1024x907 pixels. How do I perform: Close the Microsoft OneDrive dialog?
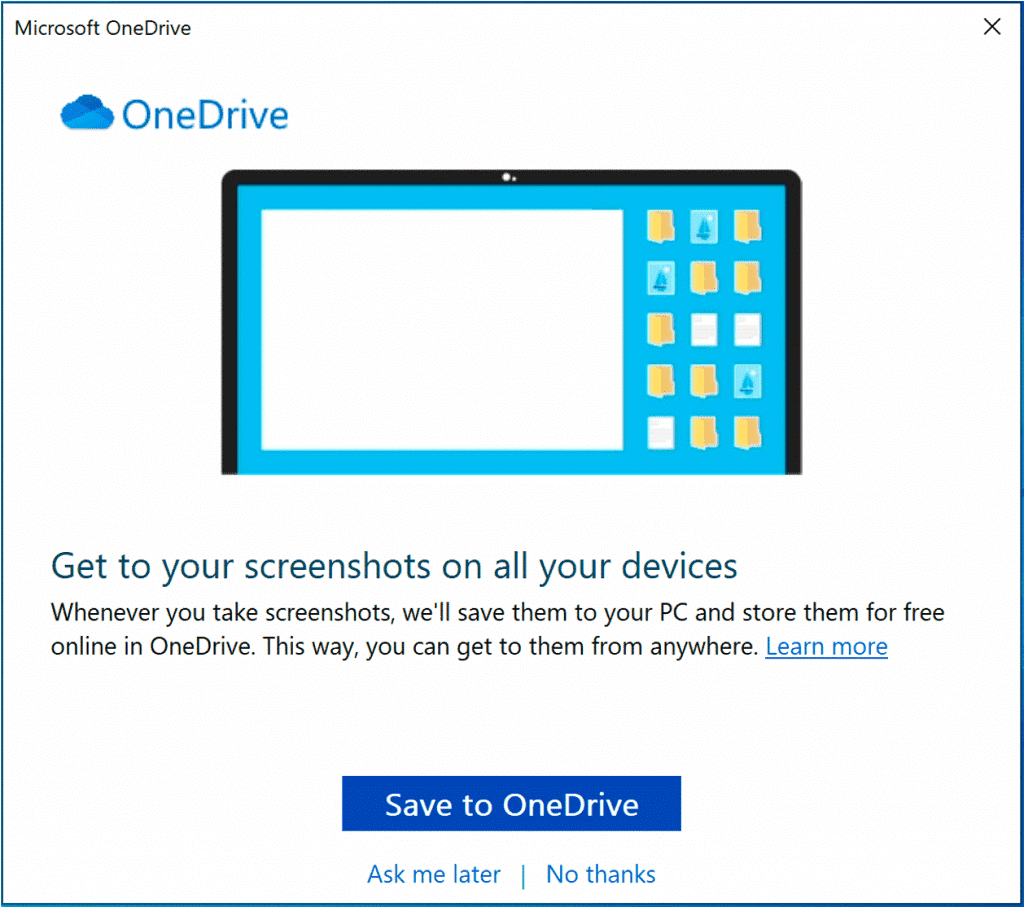pos(992,27)
